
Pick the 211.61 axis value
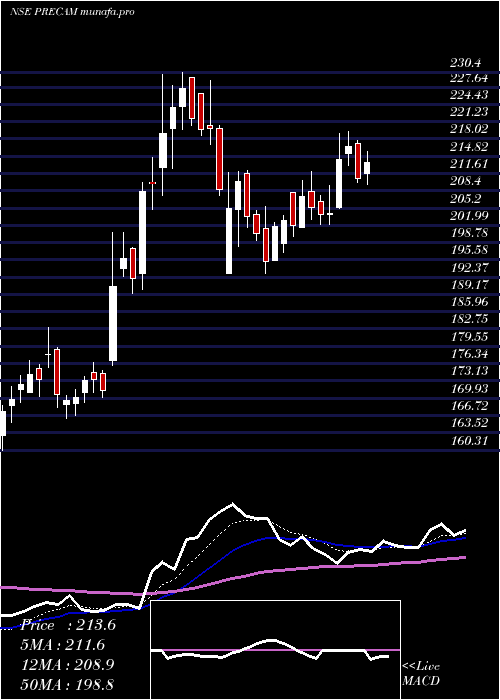470,164
